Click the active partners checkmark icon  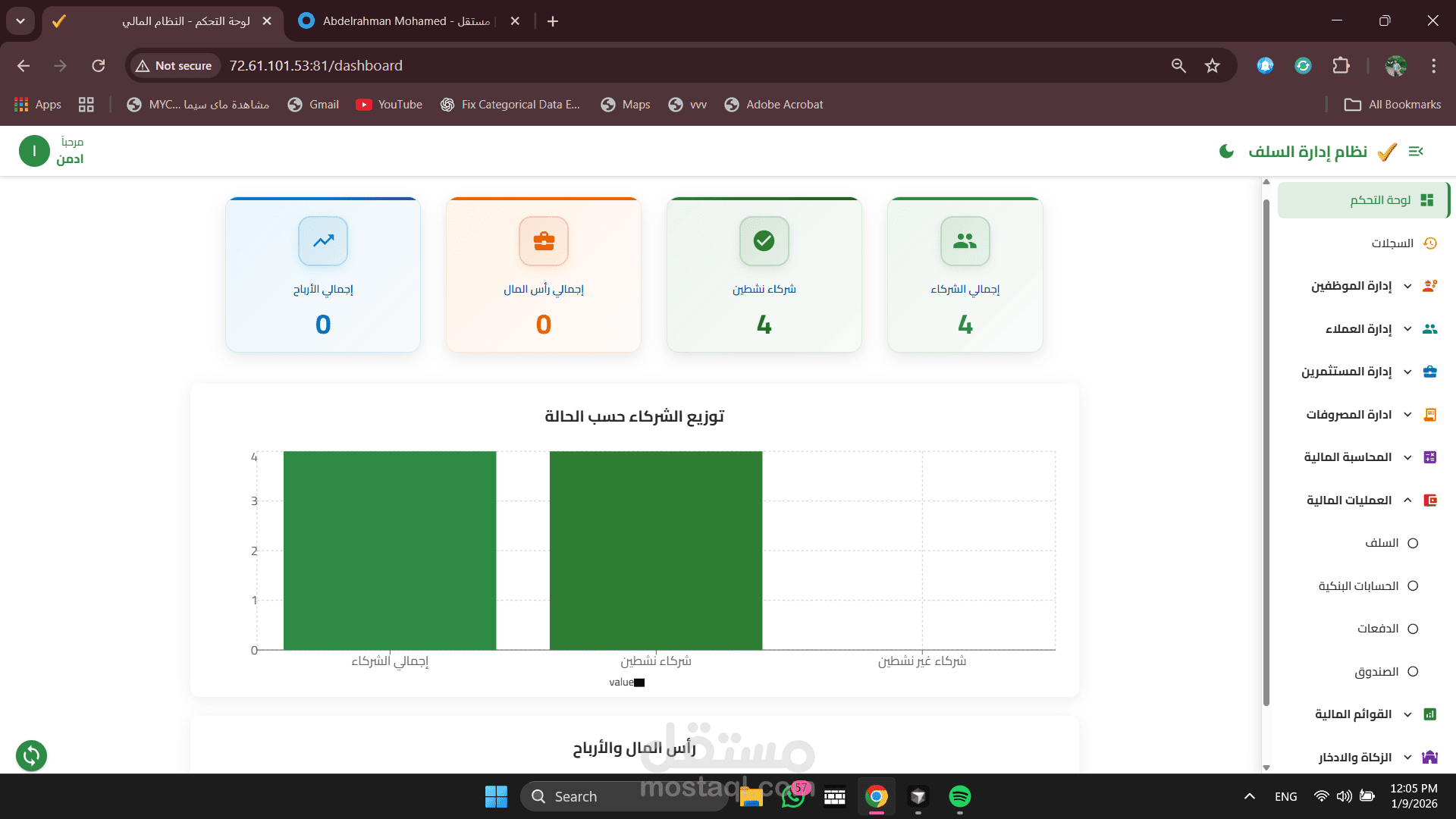(764, 241)
